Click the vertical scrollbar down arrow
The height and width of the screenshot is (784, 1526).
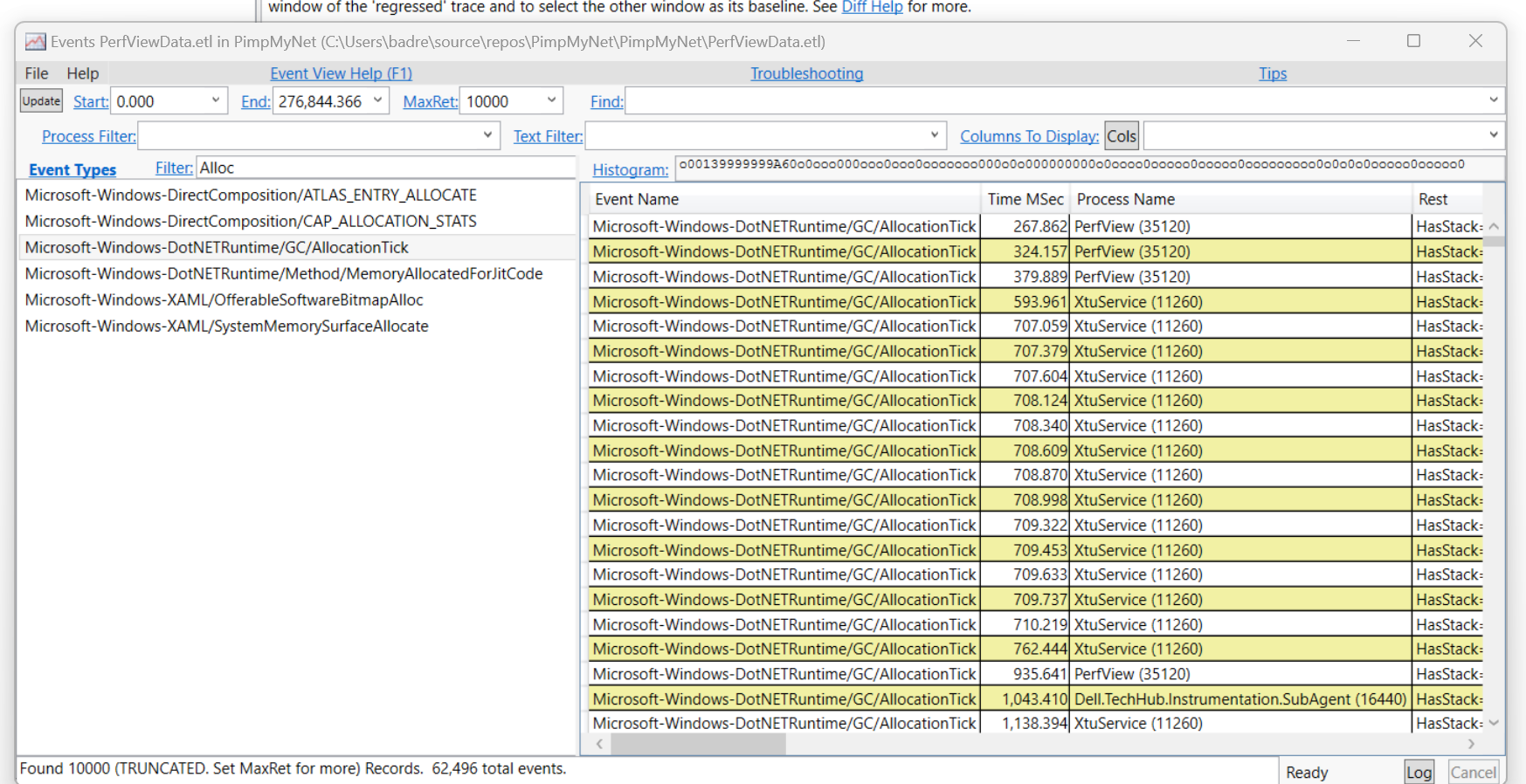tap(1494, 723)
